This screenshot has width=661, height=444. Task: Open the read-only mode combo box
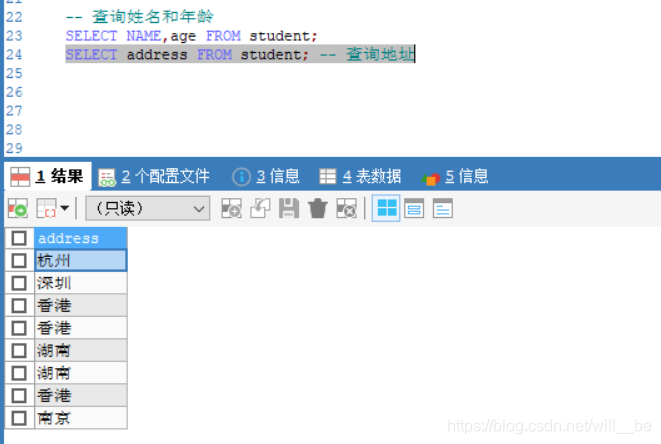point(148,208)
